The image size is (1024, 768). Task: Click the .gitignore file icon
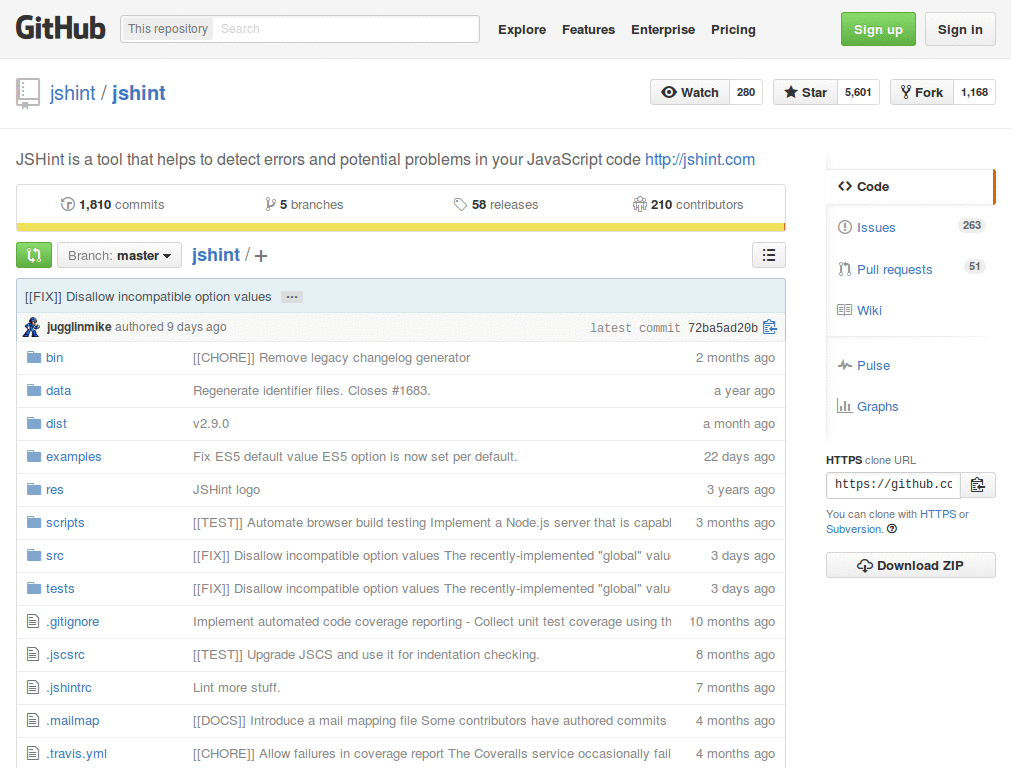(x=33, y=621)
